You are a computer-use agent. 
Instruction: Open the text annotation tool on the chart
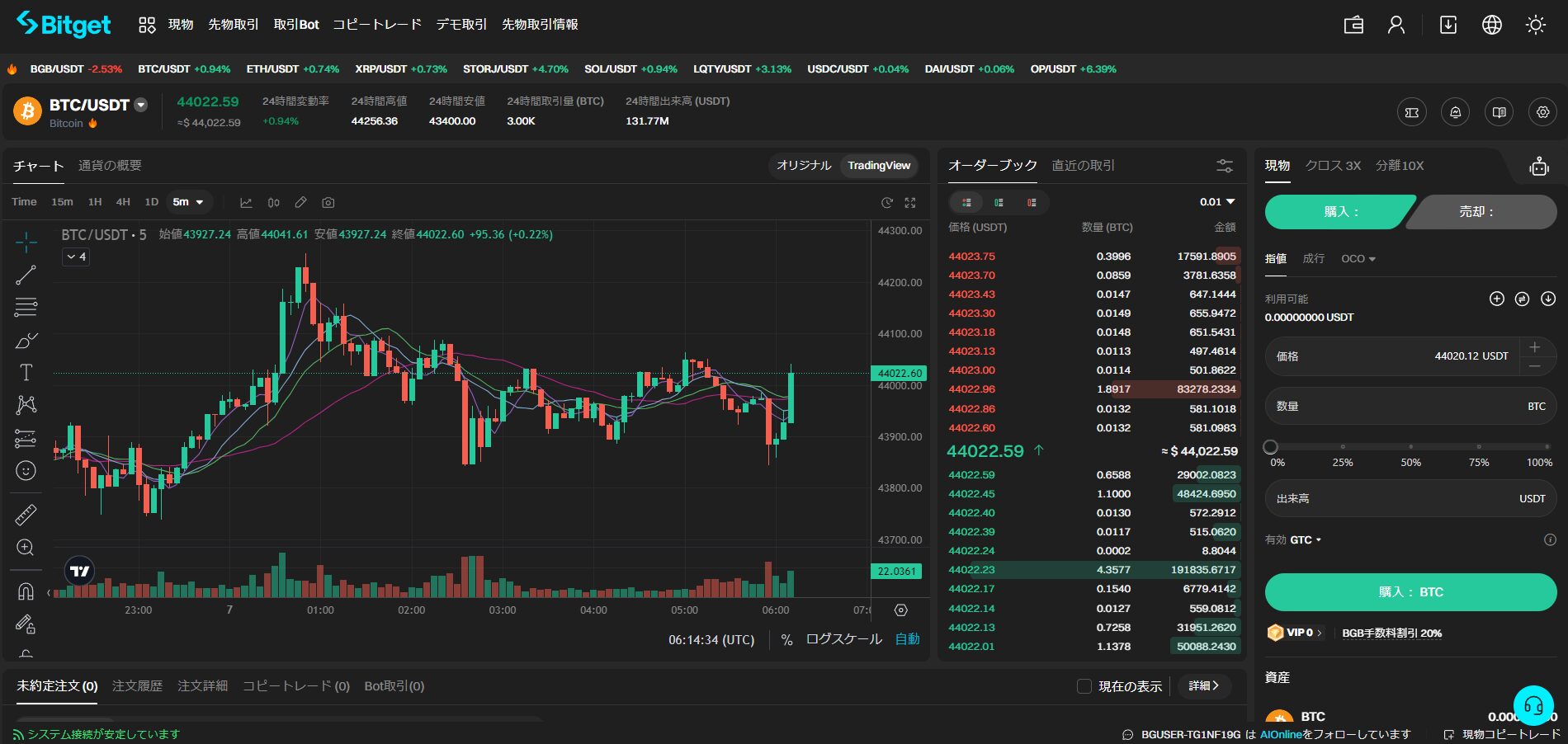point(26,372)
